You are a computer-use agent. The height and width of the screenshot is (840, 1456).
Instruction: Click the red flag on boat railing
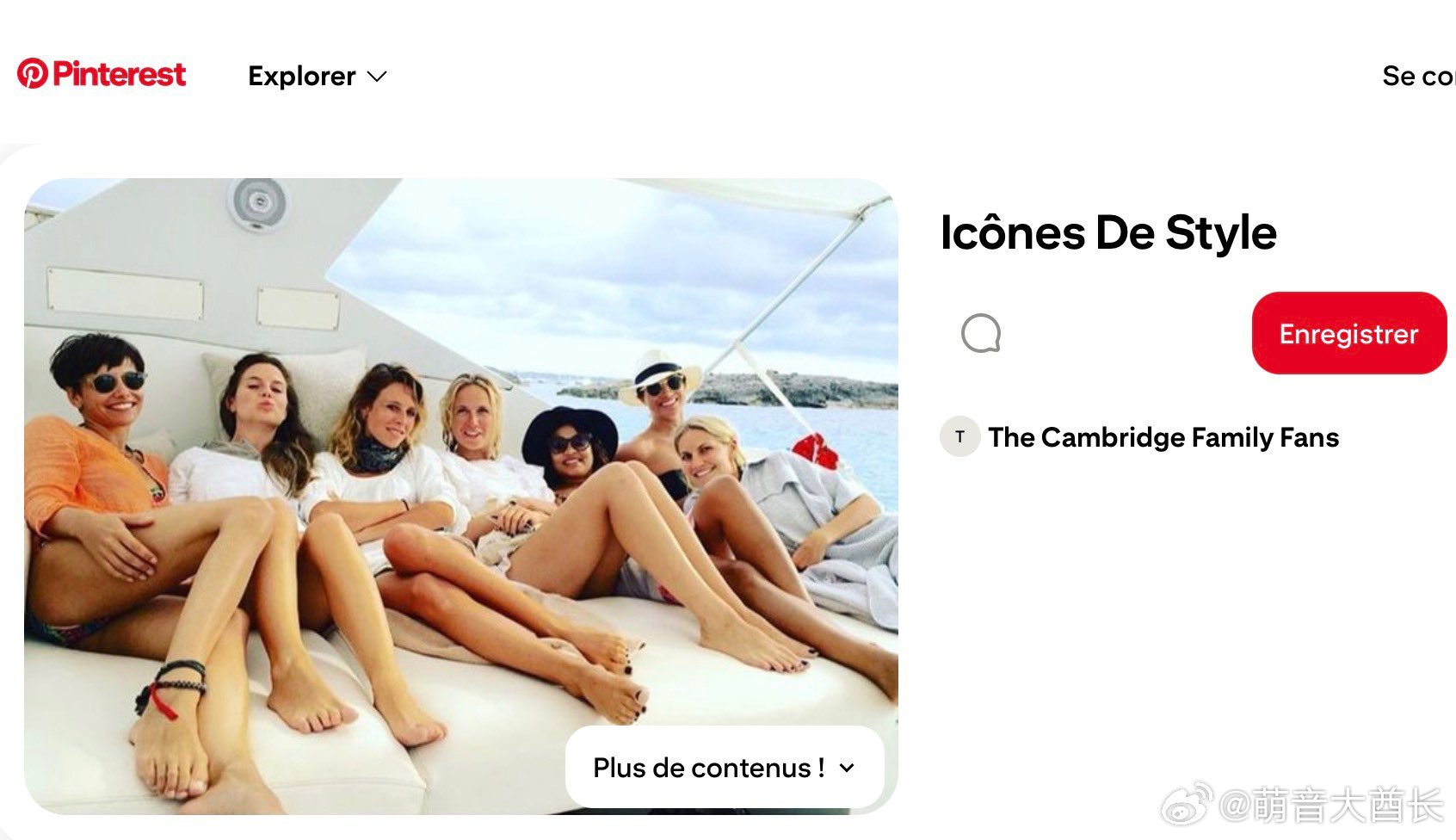[816, 451]
